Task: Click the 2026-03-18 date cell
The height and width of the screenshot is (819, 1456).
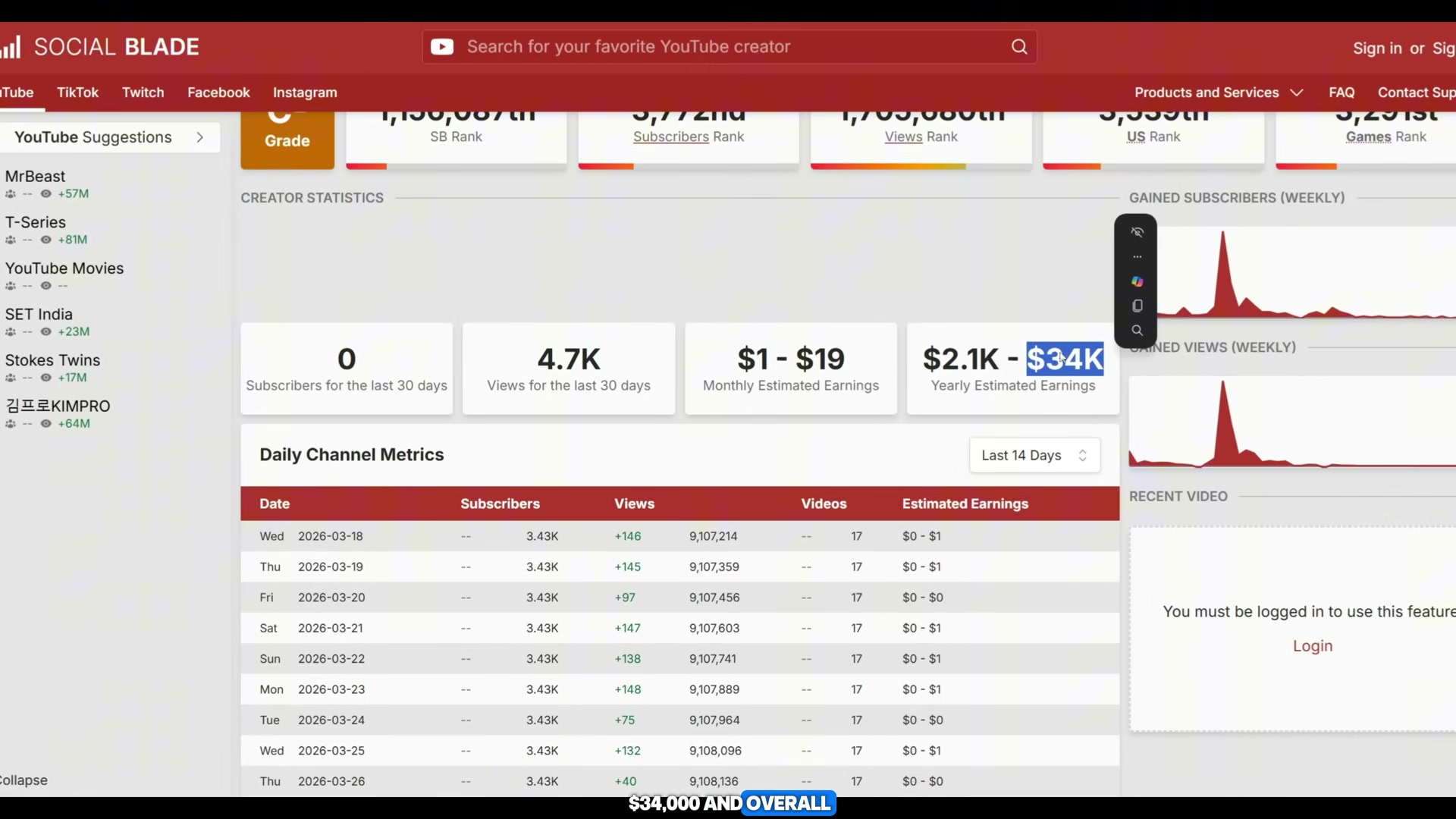Action: tap(330, 536)
